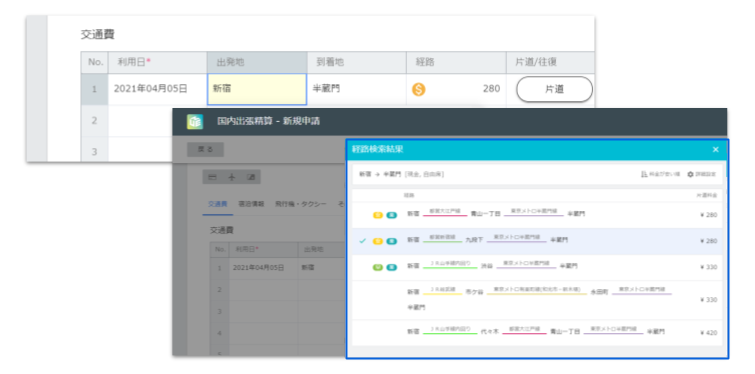The height and width of the screenshot is (374, 755).
Task: Select the 渋谷 route costing ¥330
Action: 537,267
